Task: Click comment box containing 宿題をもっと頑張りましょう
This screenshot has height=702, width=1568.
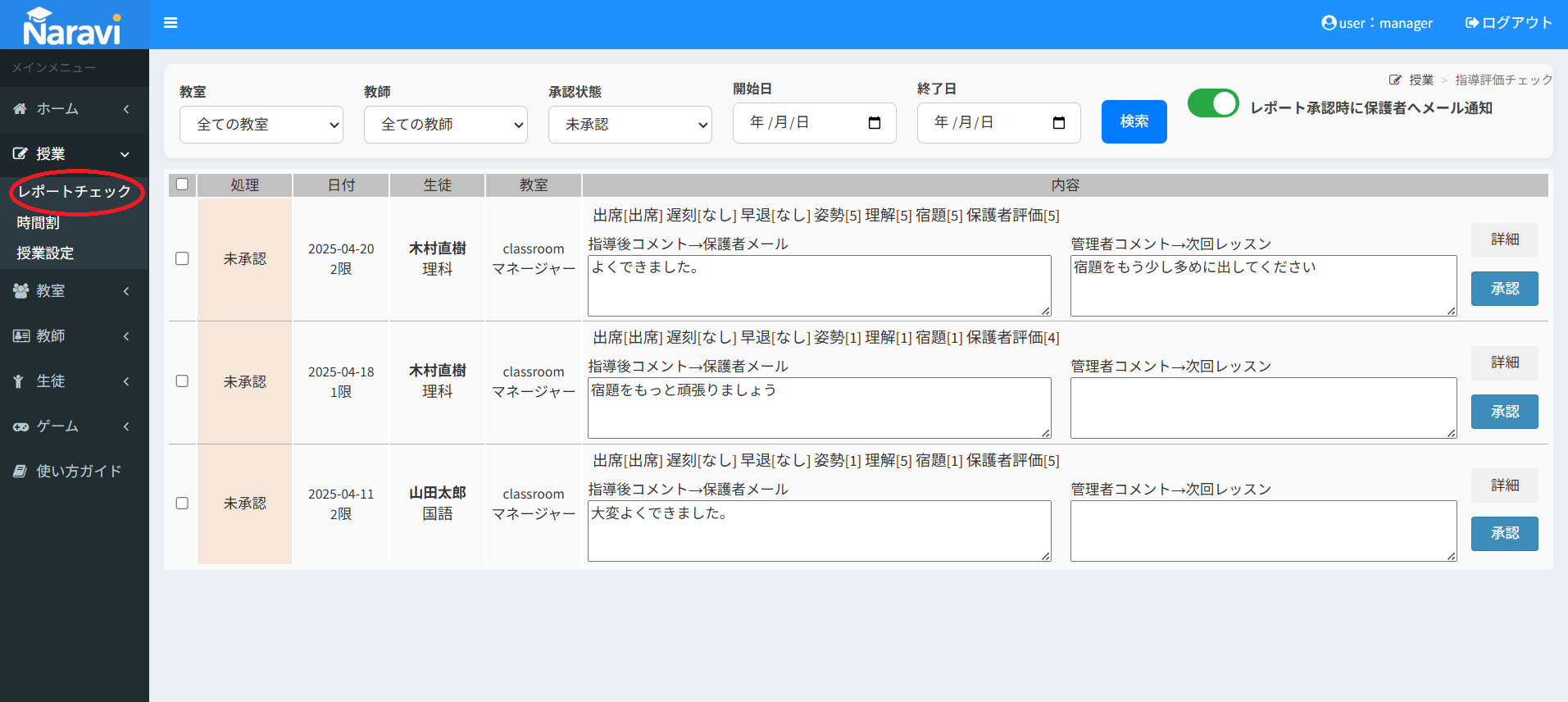Action: click(820, 408)
